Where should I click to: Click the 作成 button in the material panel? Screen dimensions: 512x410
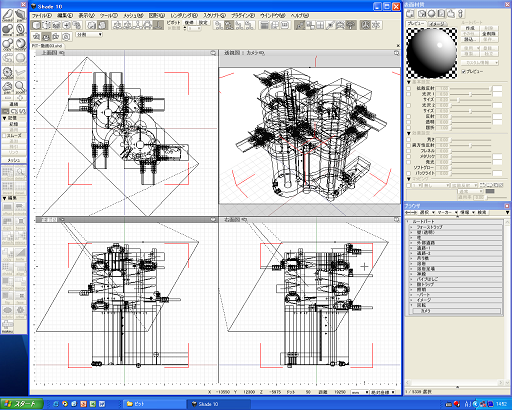470,28
